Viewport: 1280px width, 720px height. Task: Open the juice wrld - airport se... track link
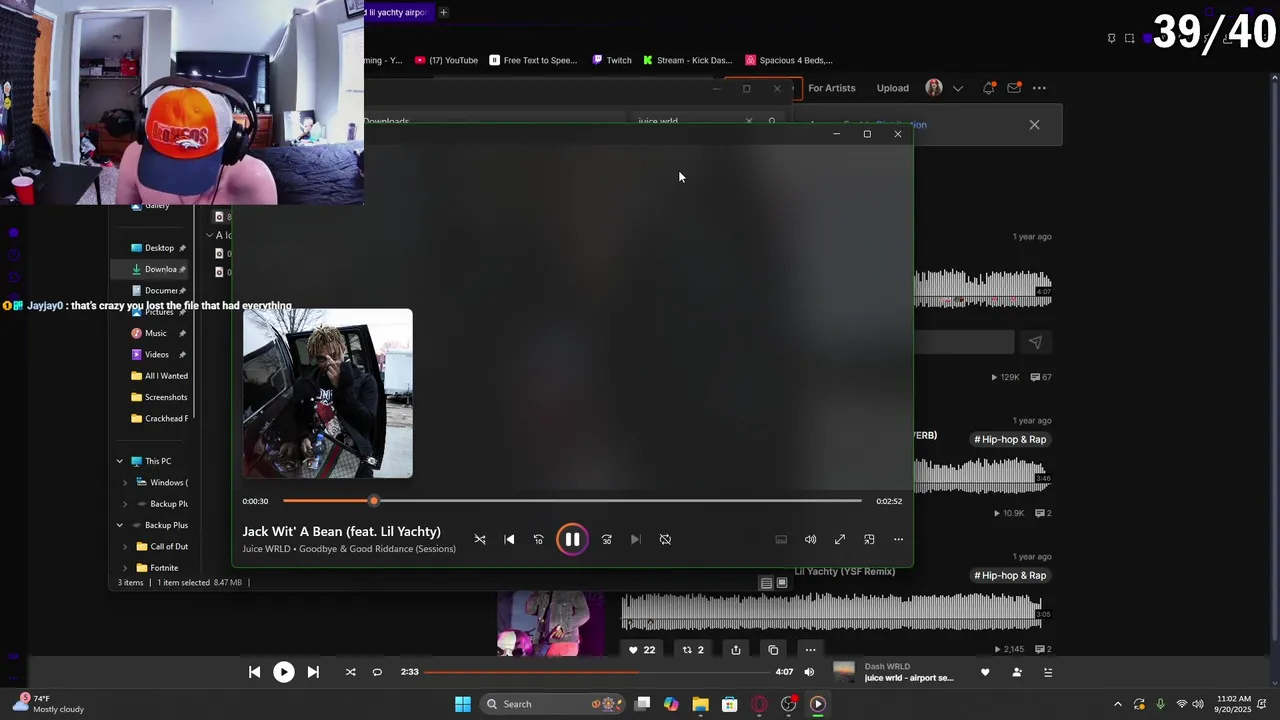pos(909,678)
